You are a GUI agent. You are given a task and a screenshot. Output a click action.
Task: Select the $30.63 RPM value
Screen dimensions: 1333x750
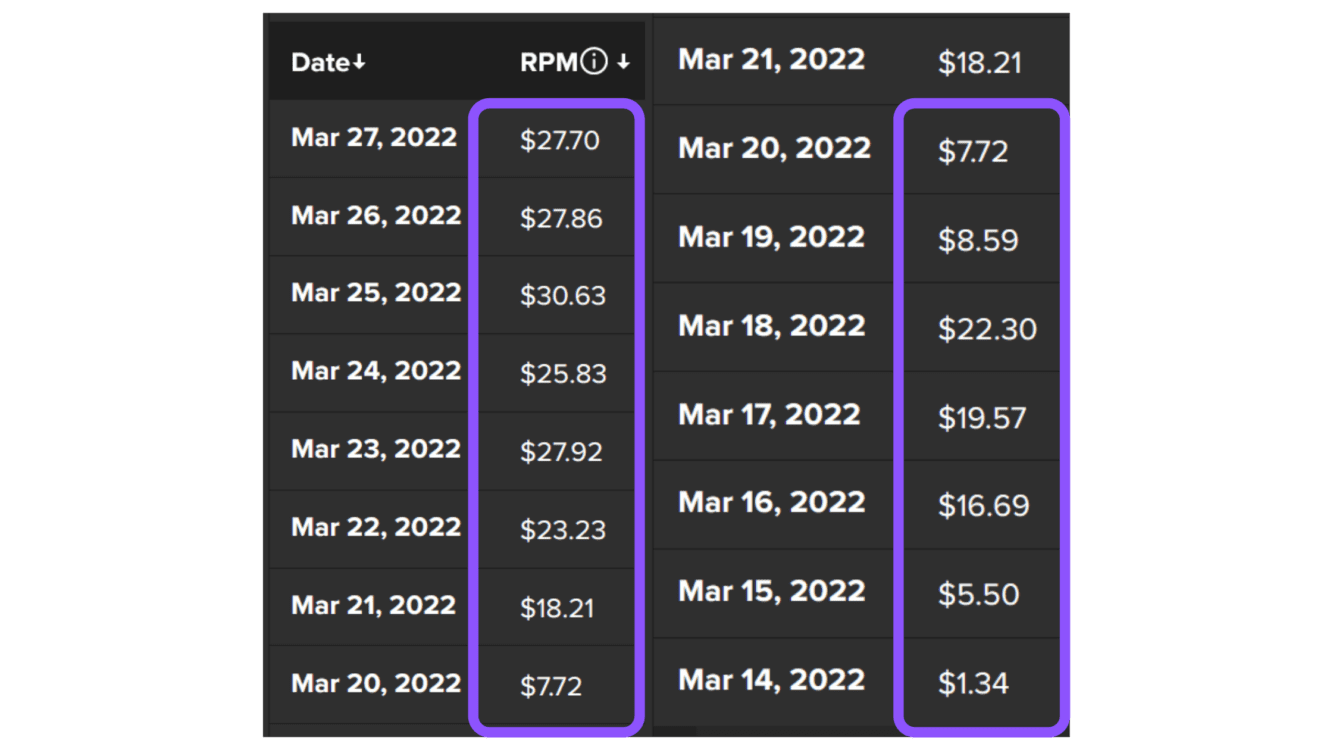tap(563, 296)
